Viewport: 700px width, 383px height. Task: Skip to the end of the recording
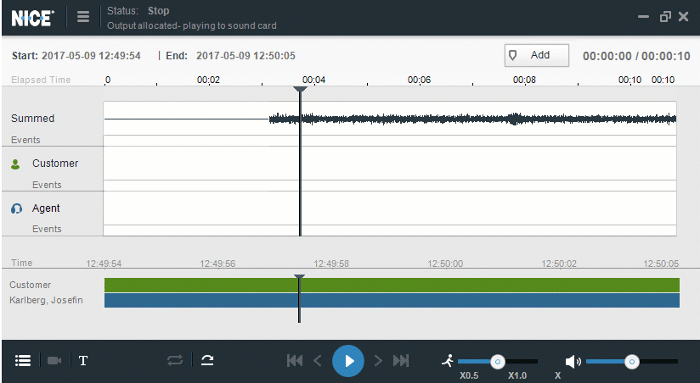401,361
